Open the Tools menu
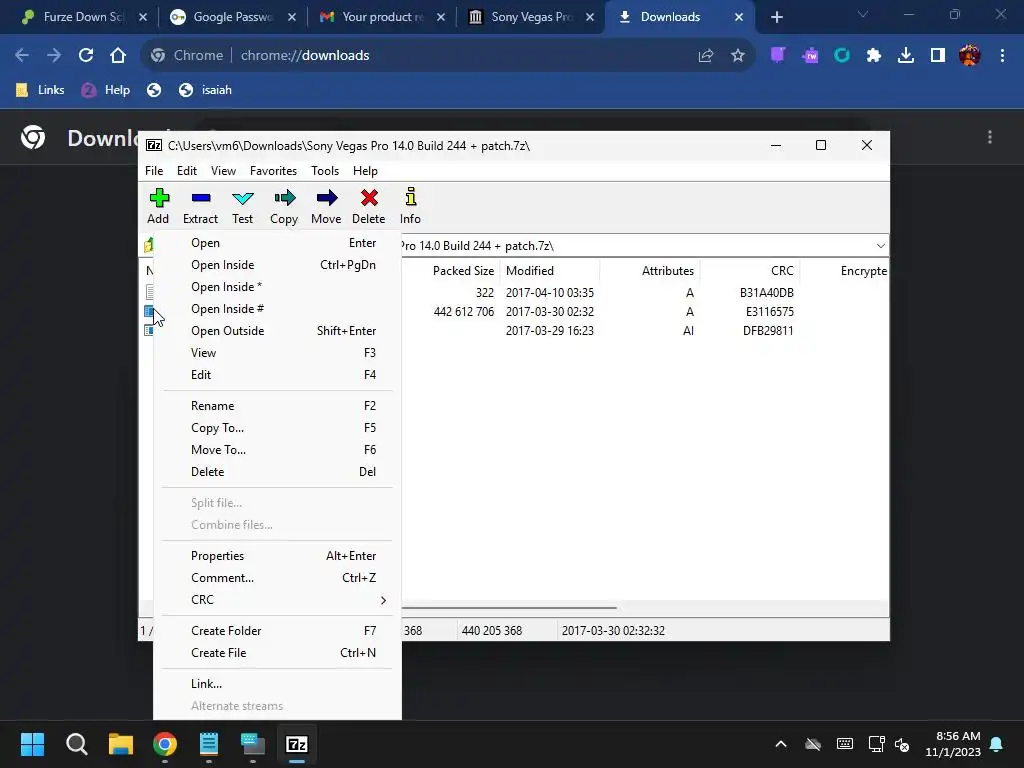The image size is (1024, 768). click(x=325, y=171)
